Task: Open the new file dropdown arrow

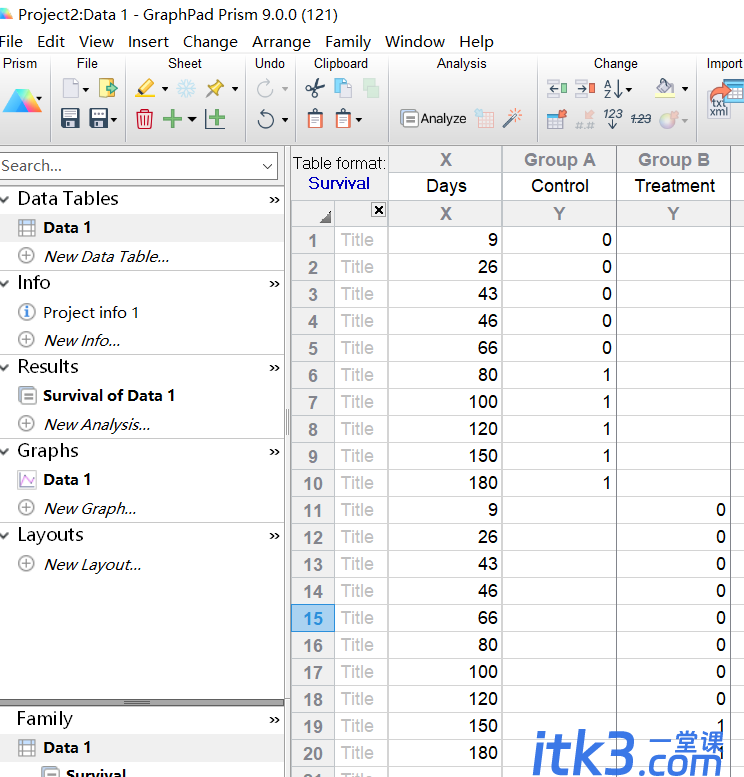Action: click(86, 90)
